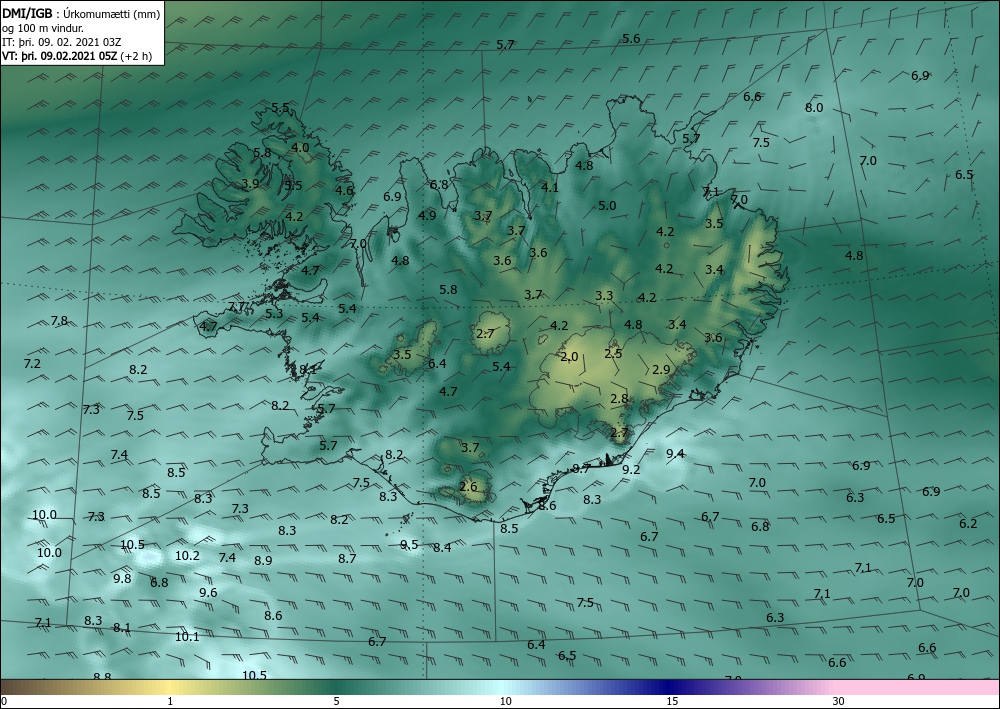Click the '8.4' value on the map
This screenshot has height=709, width=1000.
click(442, 547)
